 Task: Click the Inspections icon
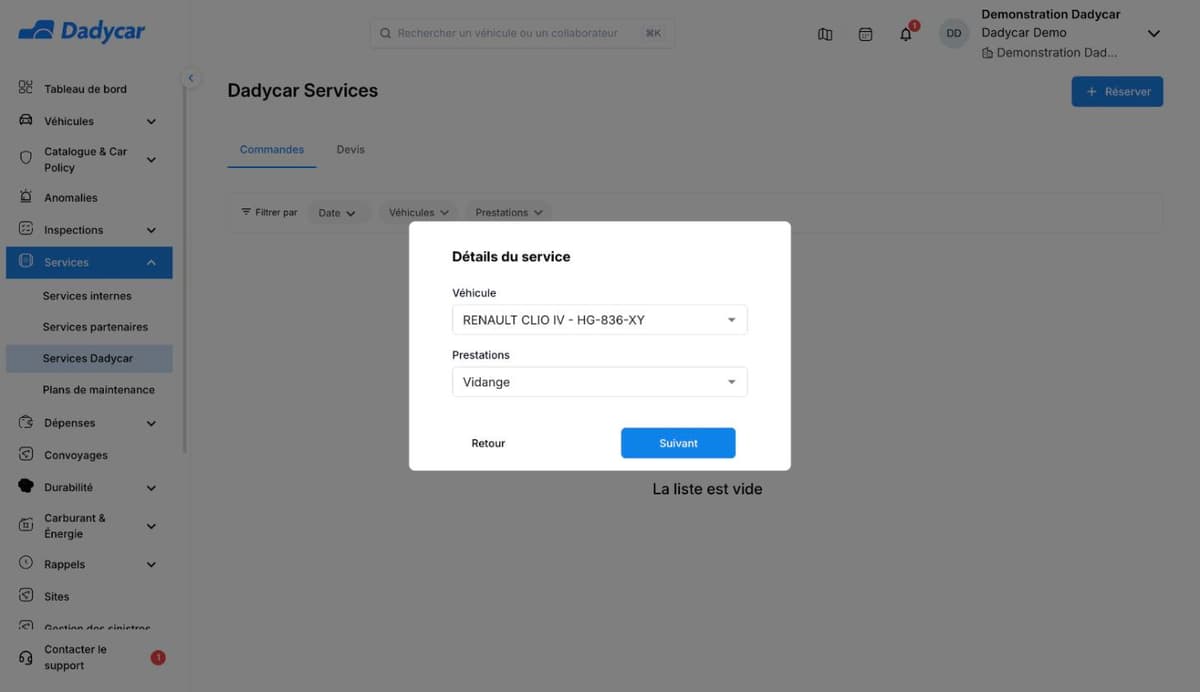tap(26, 229)
